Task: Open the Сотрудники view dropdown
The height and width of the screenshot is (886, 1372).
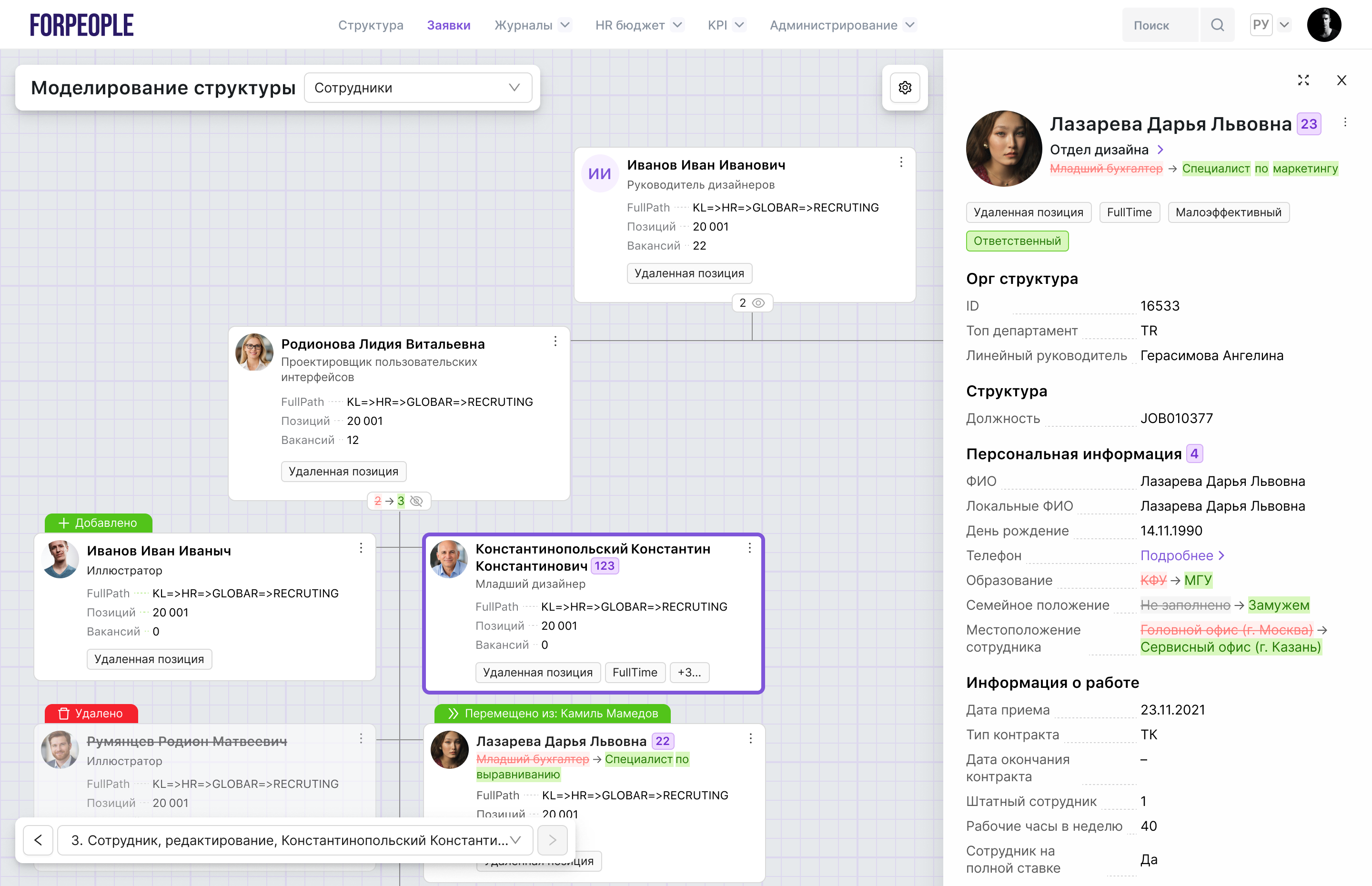Action: click(x=417, y=88)
